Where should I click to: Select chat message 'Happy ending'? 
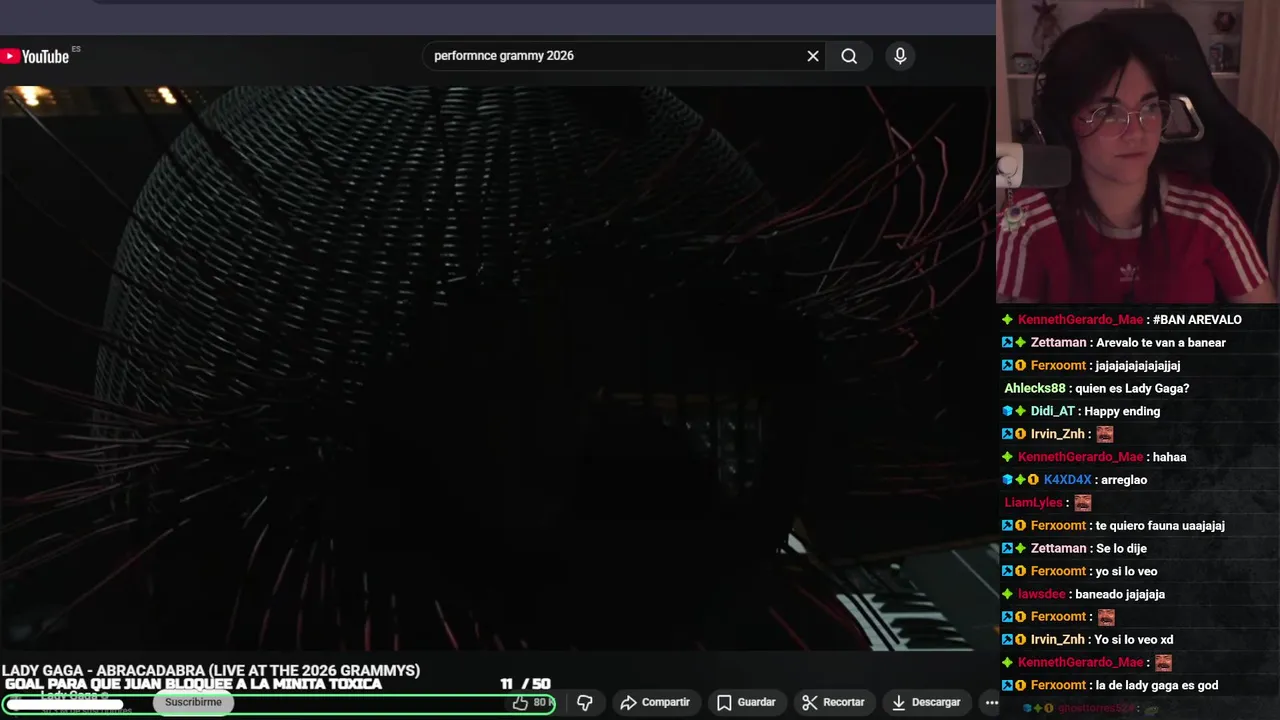1122,412
